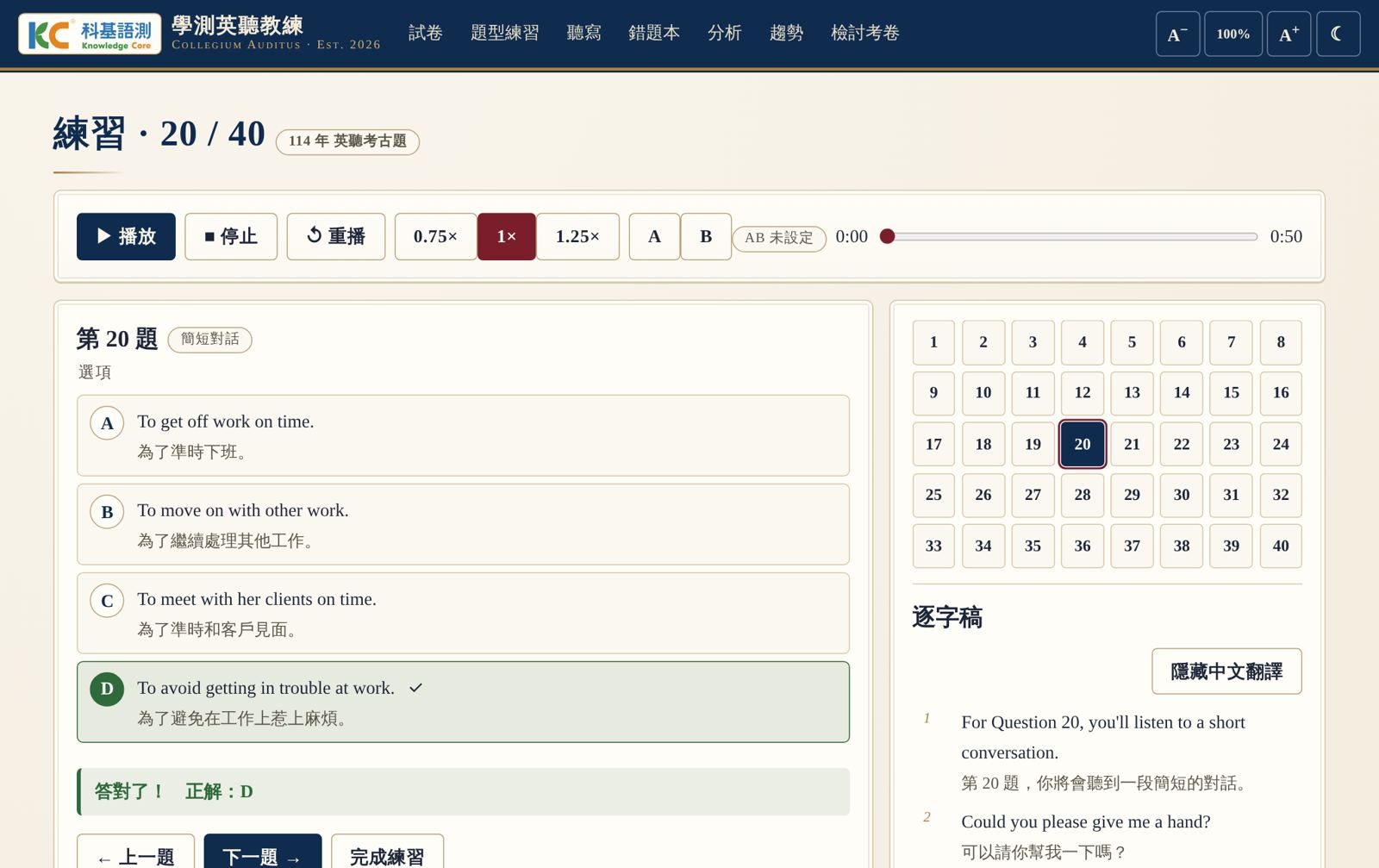
Task: Open the 試卷 menu
Action: point(426,33)
